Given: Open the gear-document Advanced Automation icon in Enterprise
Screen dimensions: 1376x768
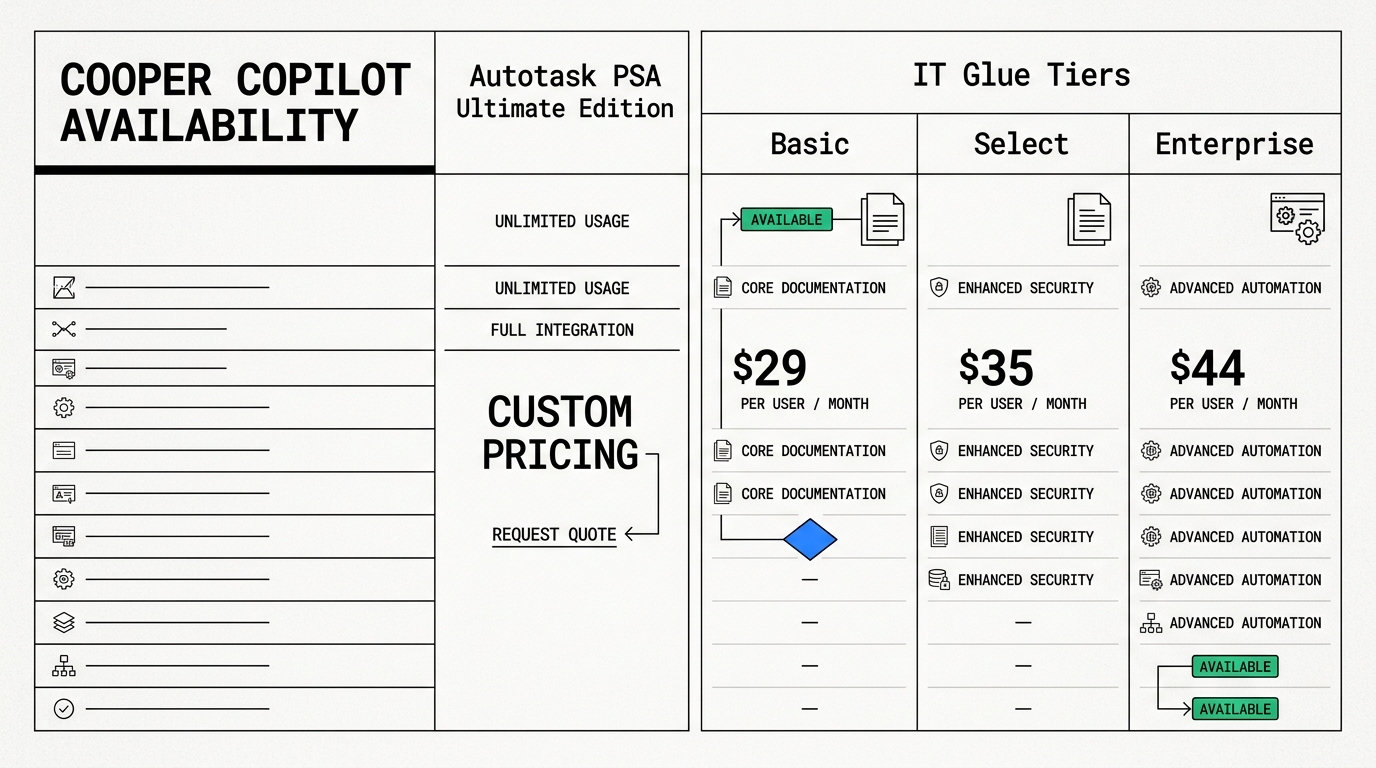Looking at the screenshot, I should coord(1150,579).
